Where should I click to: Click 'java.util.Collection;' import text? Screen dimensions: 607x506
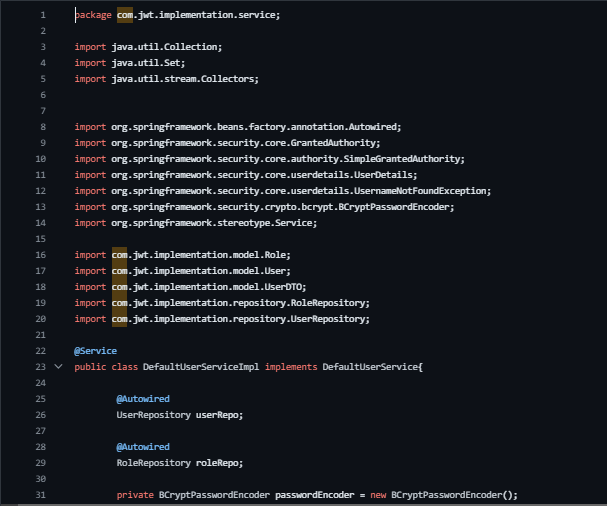coord(167,47)
